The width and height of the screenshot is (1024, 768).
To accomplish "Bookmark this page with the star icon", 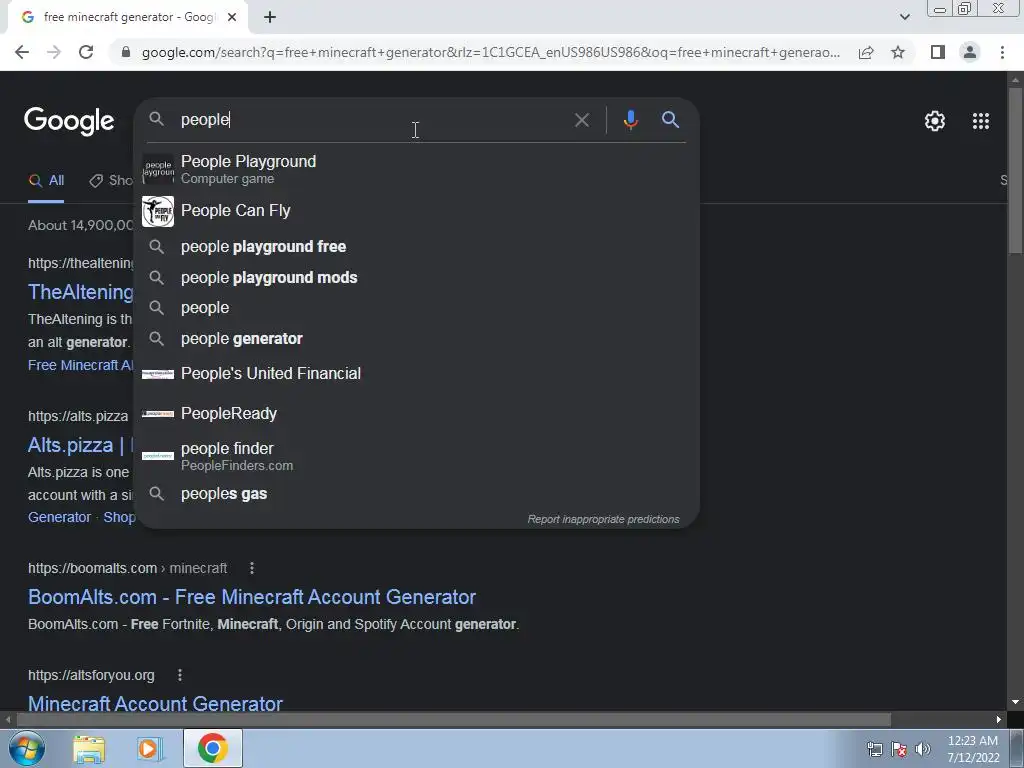I will coord(898,52).
